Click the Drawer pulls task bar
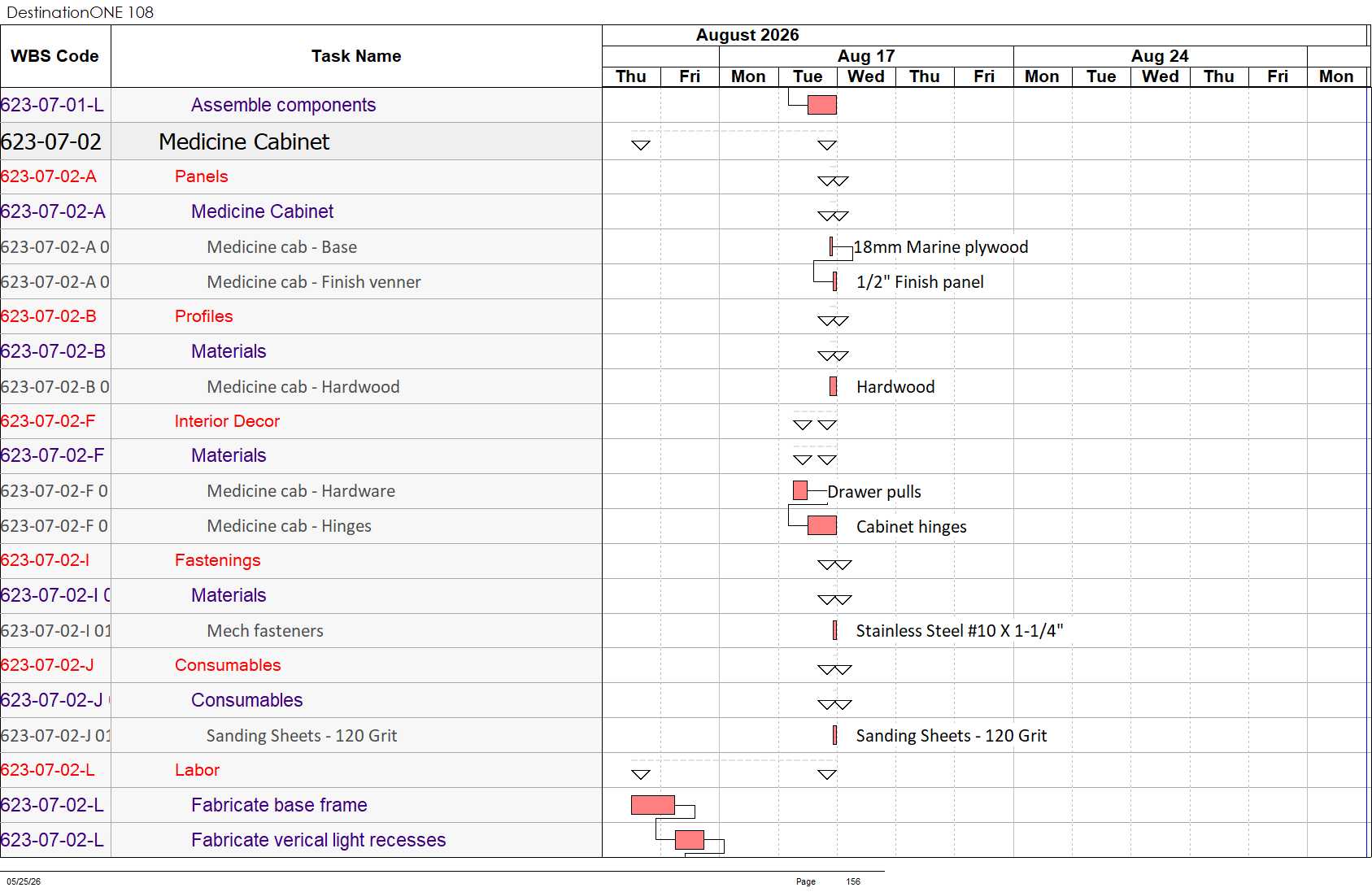This screenshot has width=1372, height=892. [800, 490]
